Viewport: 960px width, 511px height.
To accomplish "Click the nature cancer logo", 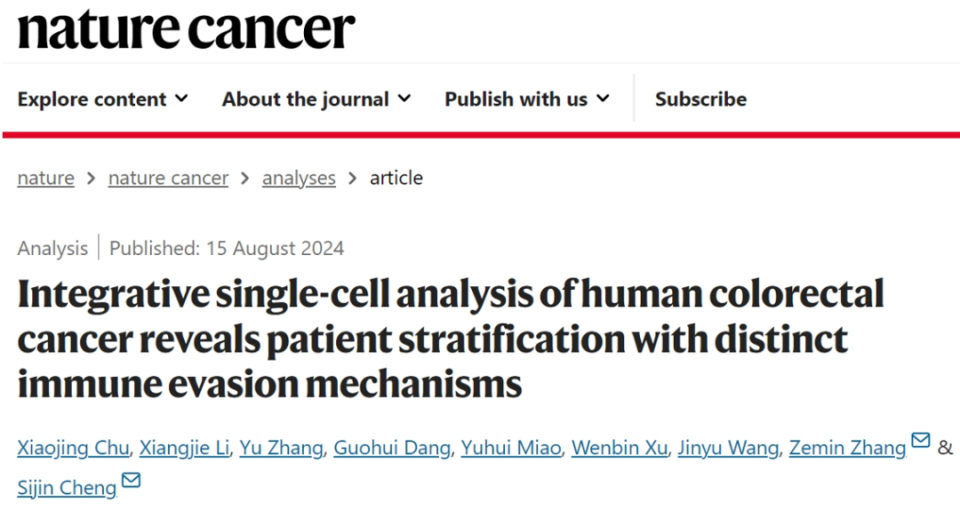I will tap(186, 30).
